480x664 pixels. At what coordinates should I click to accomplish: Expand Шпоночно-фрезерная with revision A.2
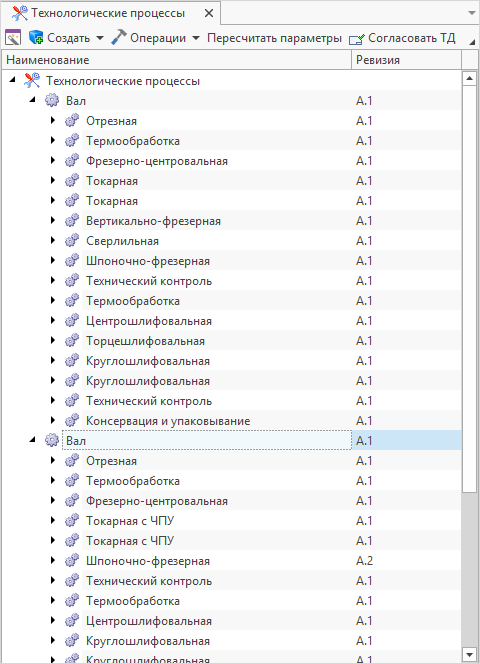(x=53, y=560)
